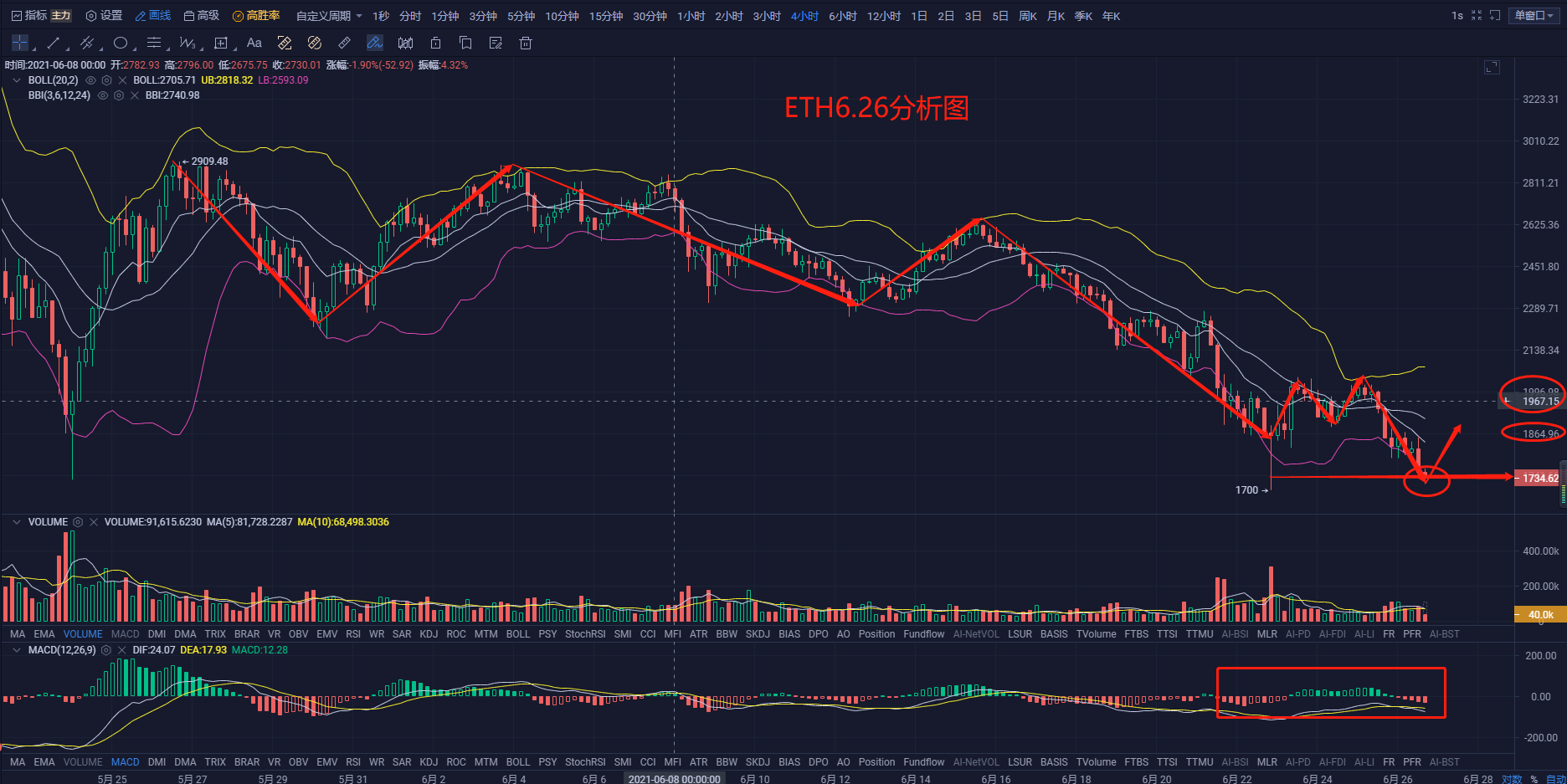Select the 1小时 timeframe
The image size is (1567, 784).
691,16
